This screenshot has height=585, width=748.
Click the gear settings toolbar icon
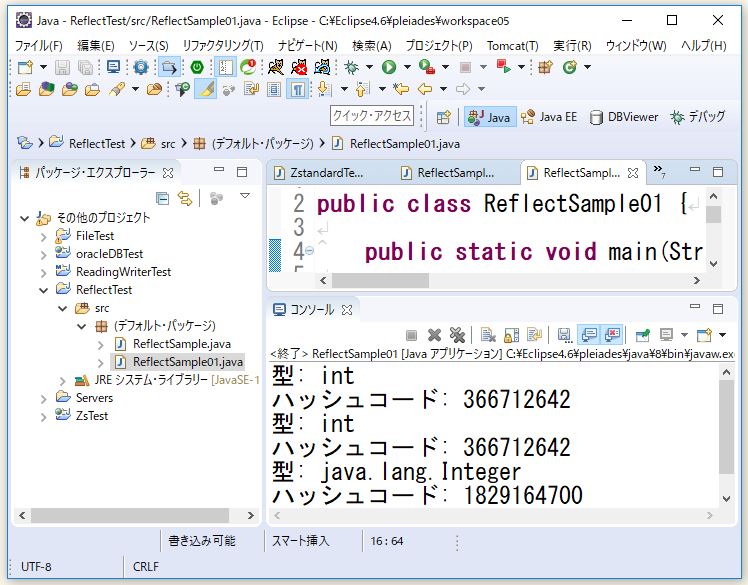click(141, 67)
